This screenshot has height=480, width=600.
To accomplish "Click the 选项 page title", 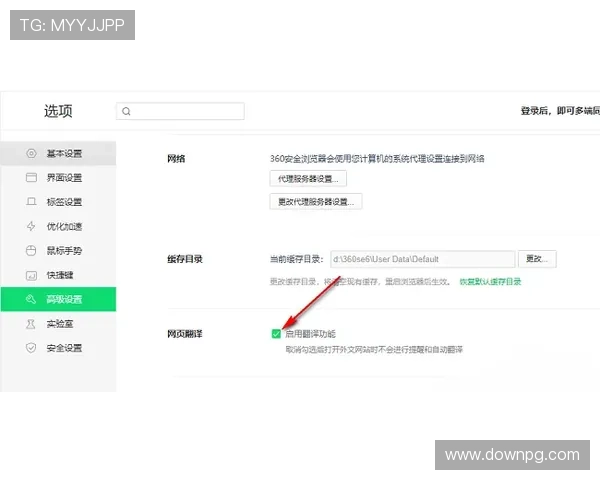I will tap(58, 111).
